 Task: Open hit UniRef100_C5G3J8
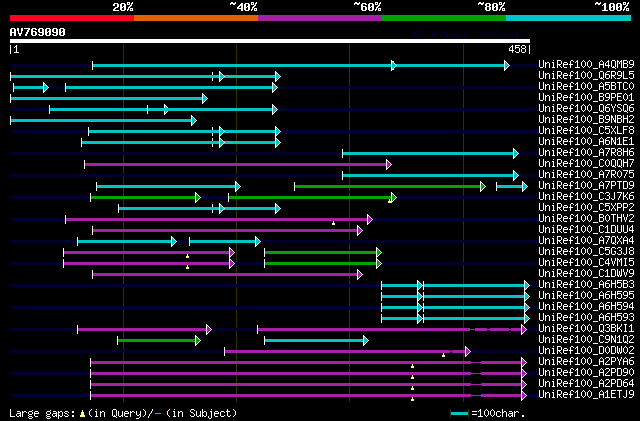pyautogui.click(x=586, y=252)
